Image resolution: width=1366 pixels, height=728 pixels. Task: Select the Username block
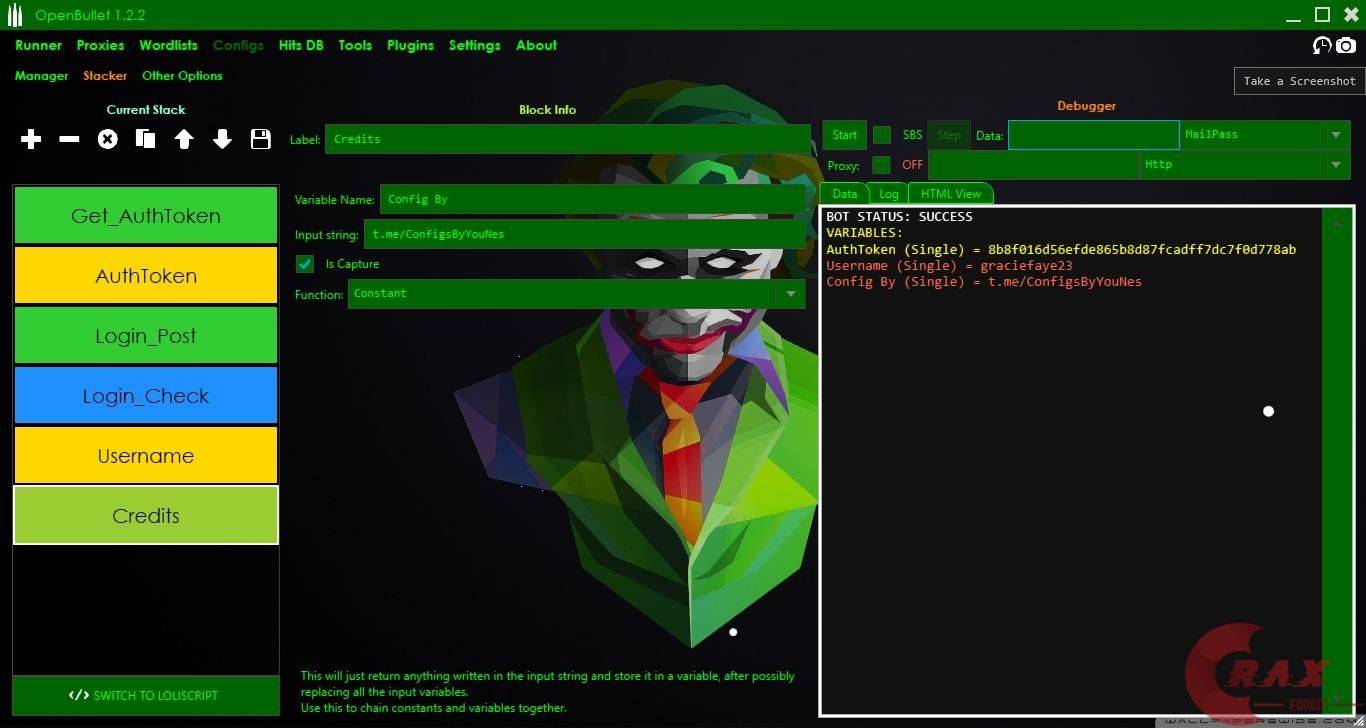coord(146,455)
